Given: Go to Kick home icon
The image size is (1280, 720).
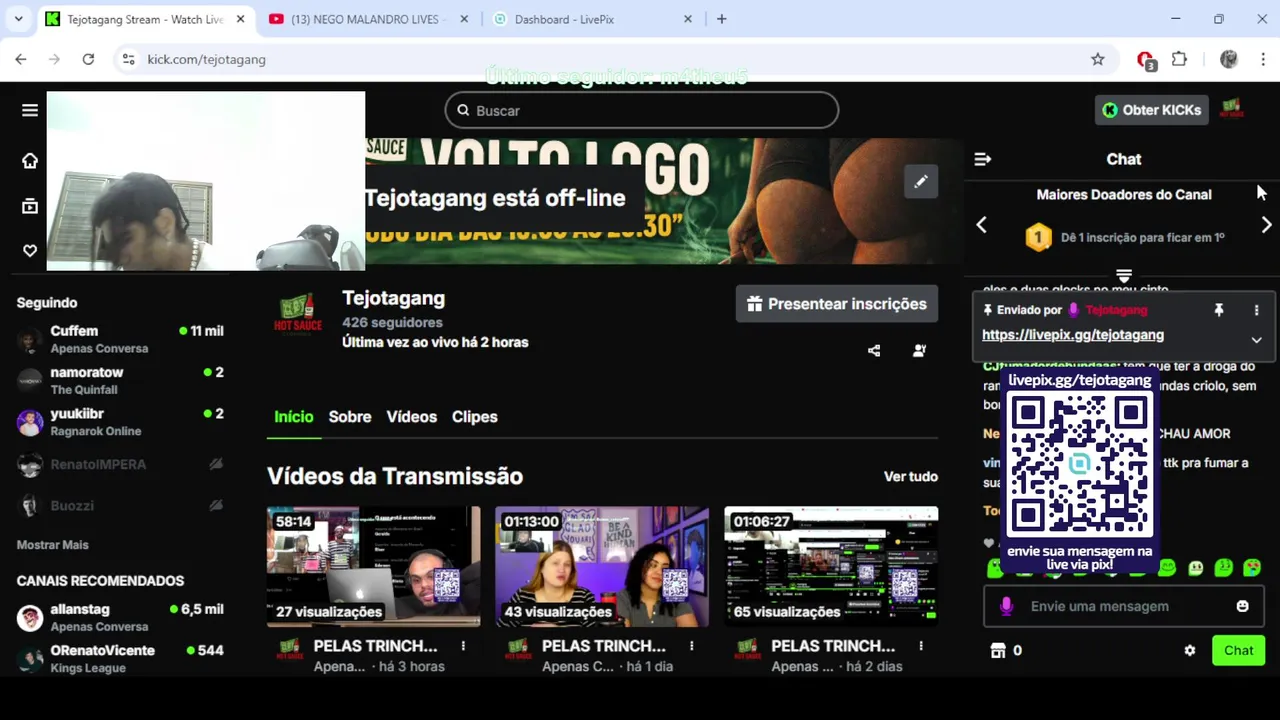Looking at the screenshot, I should [x=30, y=161].
